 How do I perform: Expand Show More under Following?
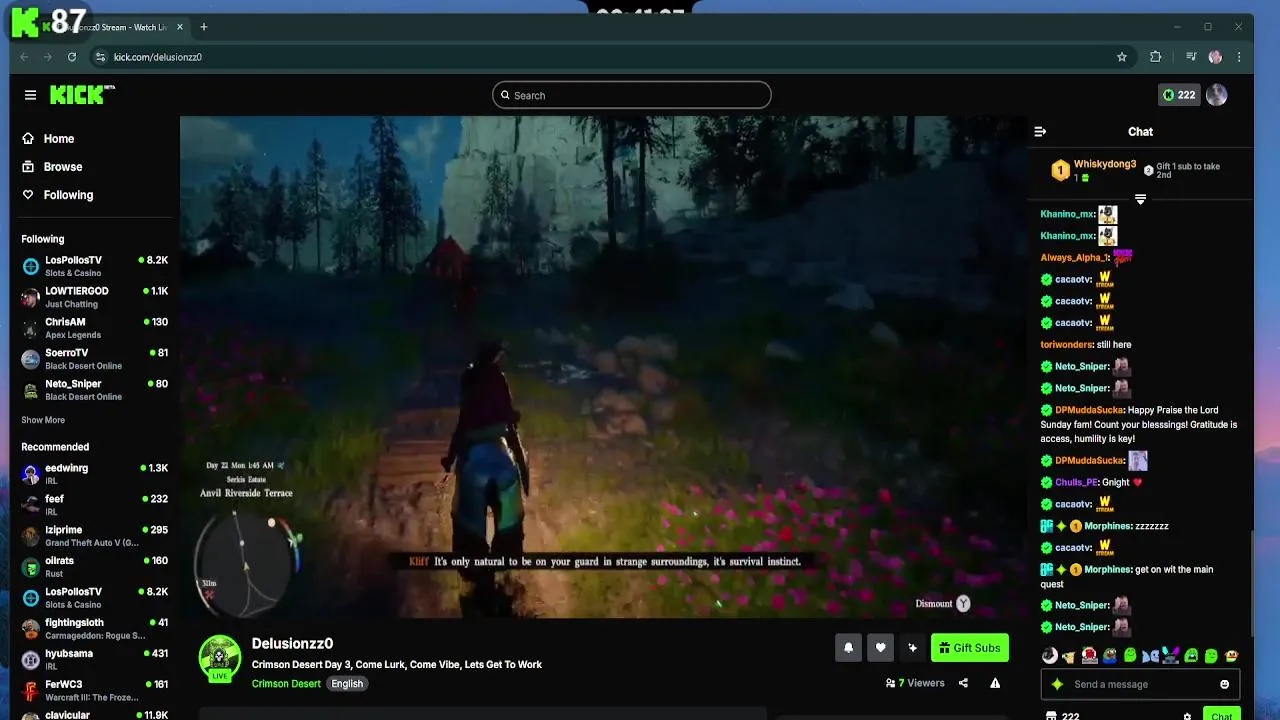[x=43, y=420]
